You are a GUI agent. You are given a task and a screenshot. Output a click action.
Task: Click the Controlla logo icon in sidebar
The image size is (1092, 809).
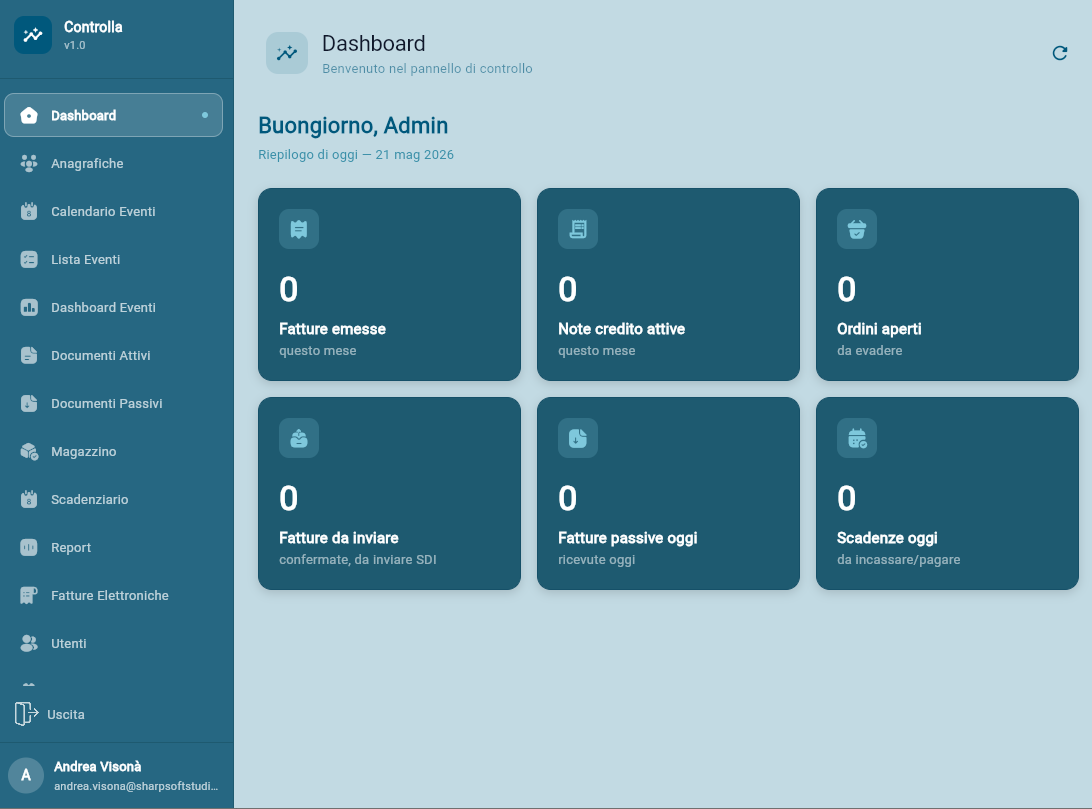click(x=33, y=35)
